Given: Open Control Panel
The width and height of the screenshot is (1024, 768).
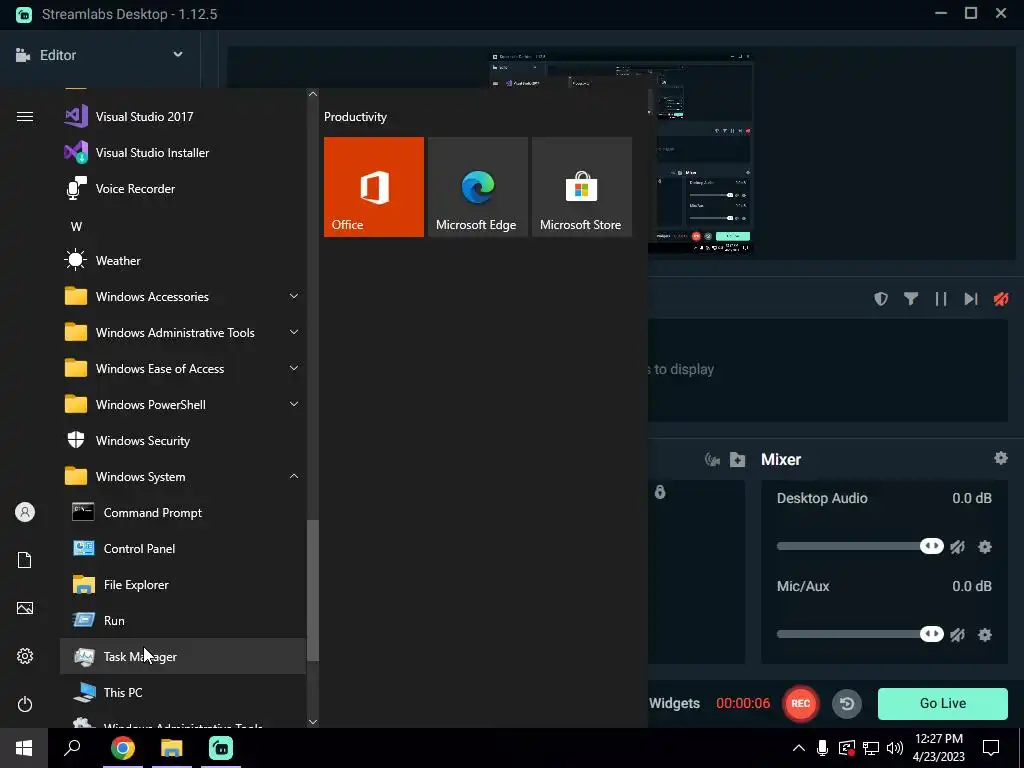Looking at the screenshot, I should (x=183, y=549).
